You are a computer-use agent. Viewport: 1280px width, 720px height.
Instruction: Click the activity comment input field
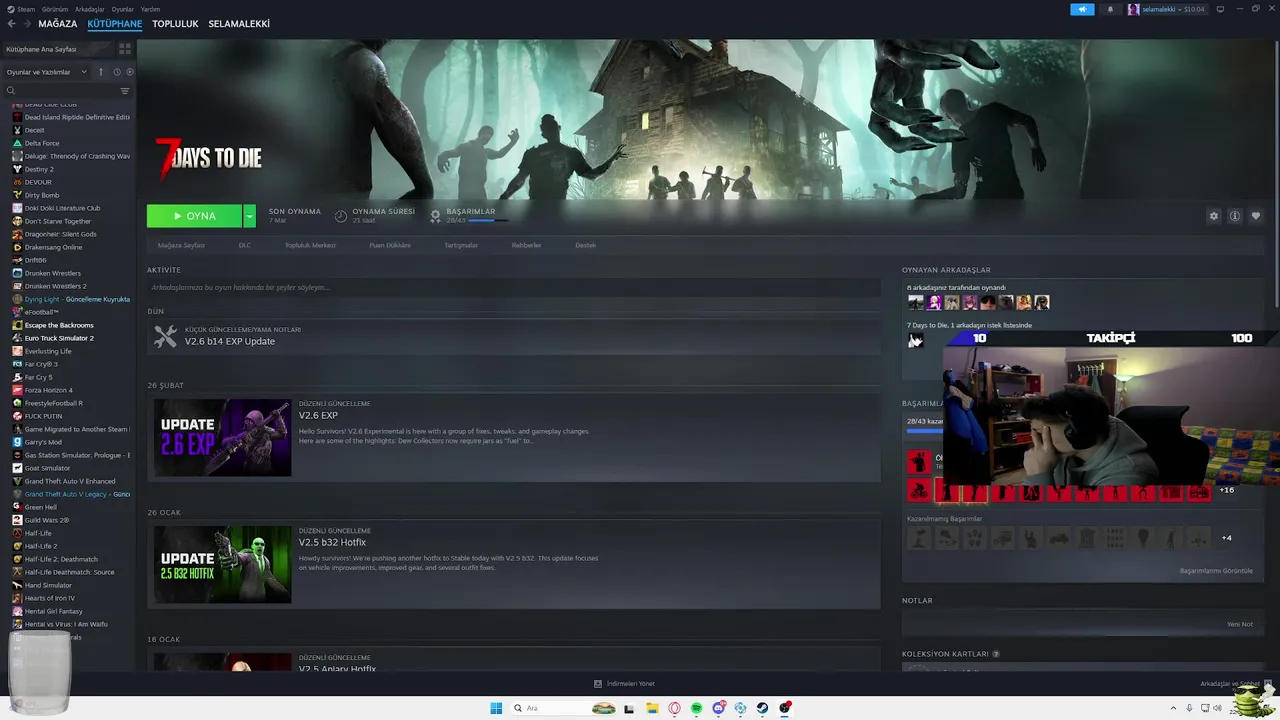tap(514, 287)
